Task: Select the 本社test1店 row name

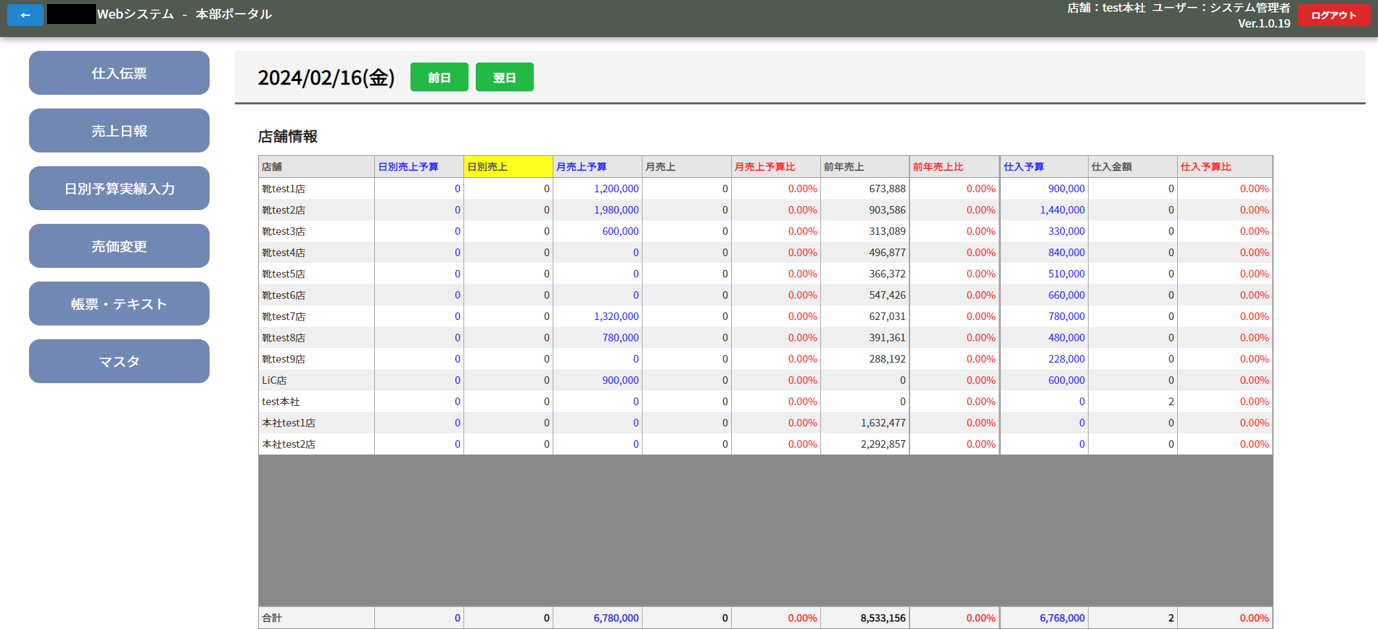Action: (289, 423)
